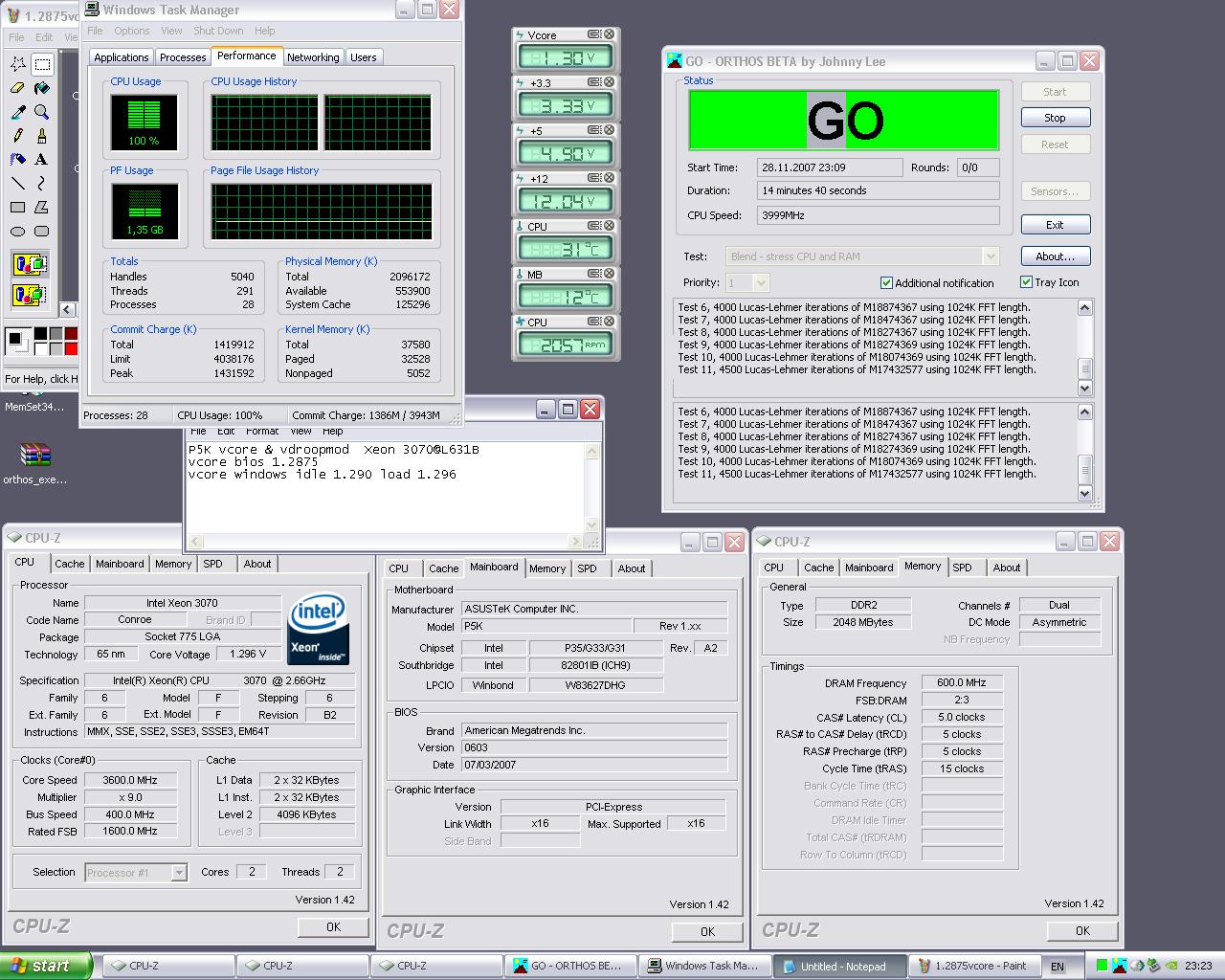Choose the Fill With Color bucket tool
Viewport: 1225px width, 980px height.
42,88
